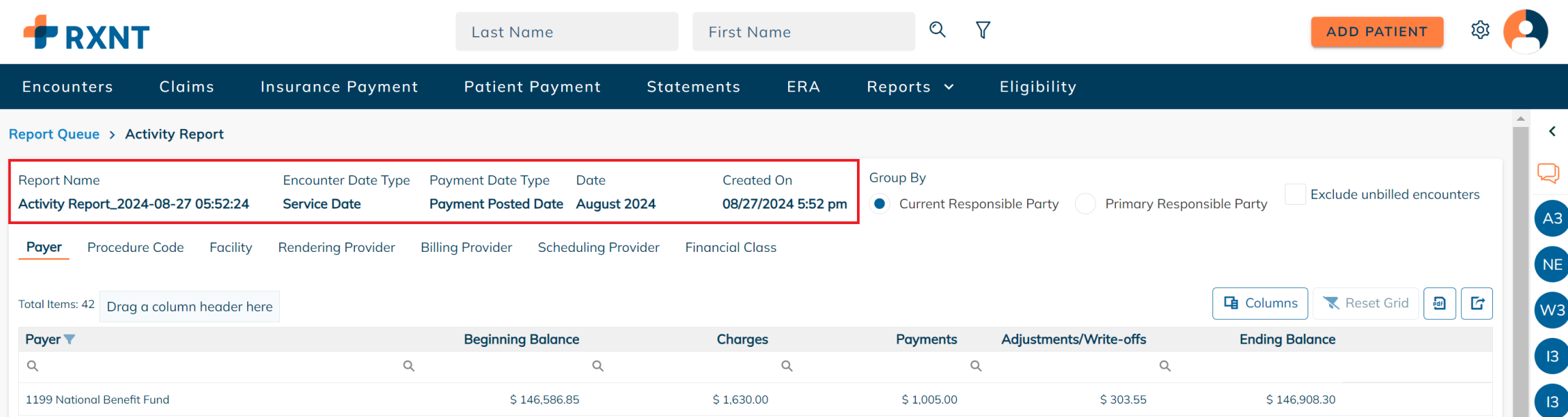Click the patient search magnifier icon
The image size is (1568, 417).
937,30
